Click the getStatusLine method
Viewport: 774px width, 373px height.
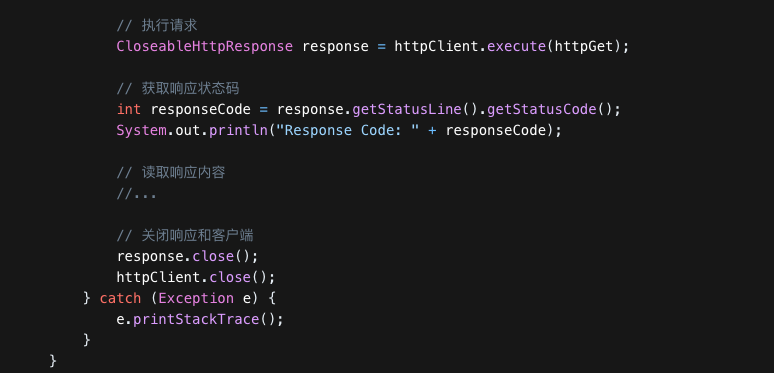coord(407,109)
